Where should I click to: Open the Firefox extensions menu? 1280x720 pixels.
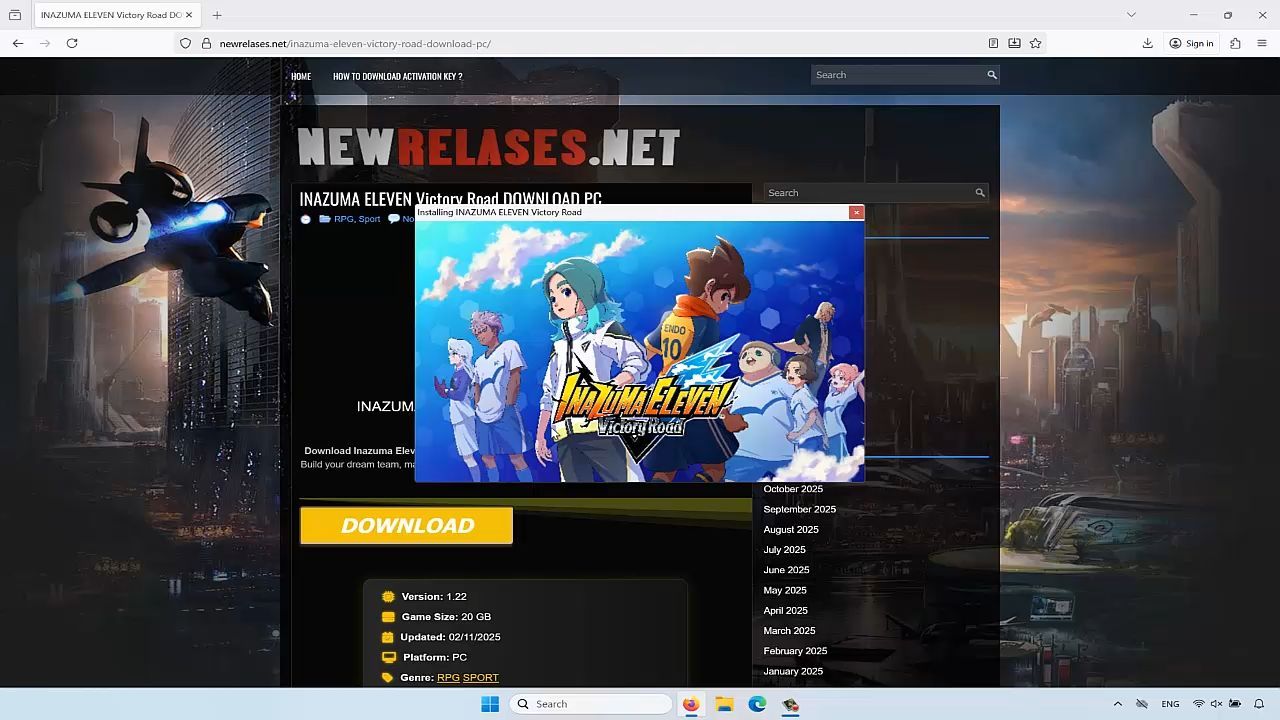(1235, 43)
